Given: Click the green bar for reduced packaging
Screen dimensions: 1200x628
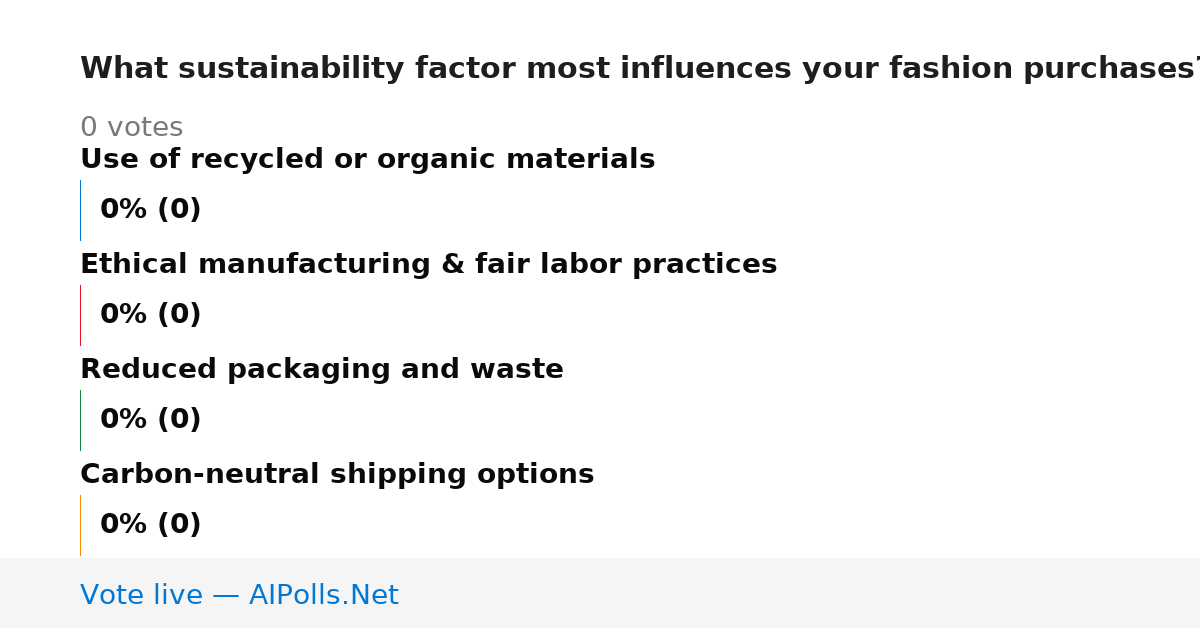Looking at the screenshot, I should pos(80,420).
